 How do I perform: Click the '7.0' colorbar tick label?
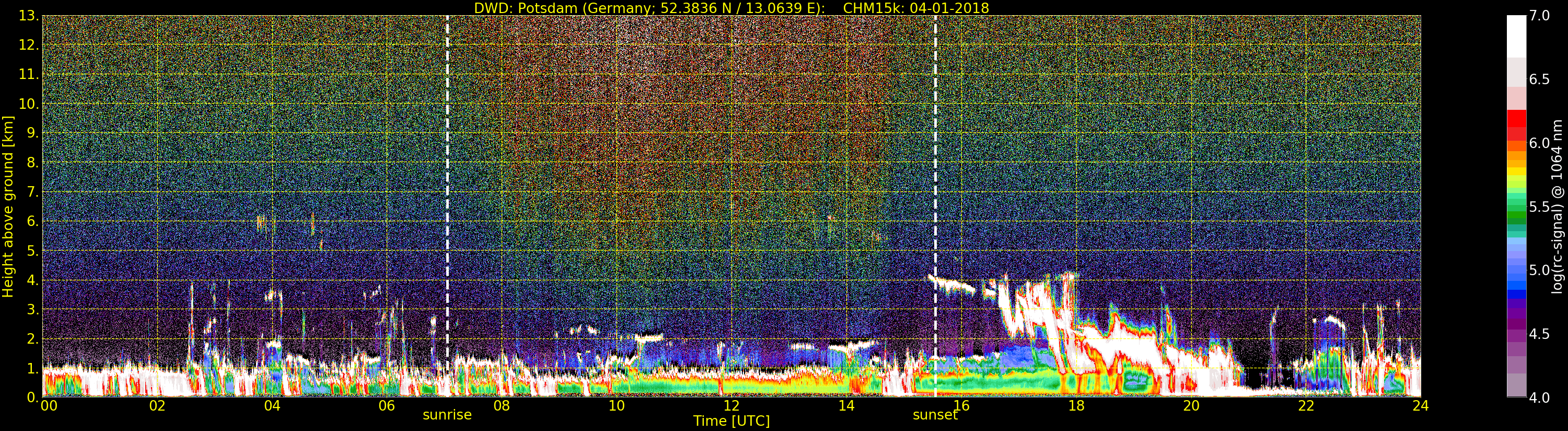tap(1539, 16)
